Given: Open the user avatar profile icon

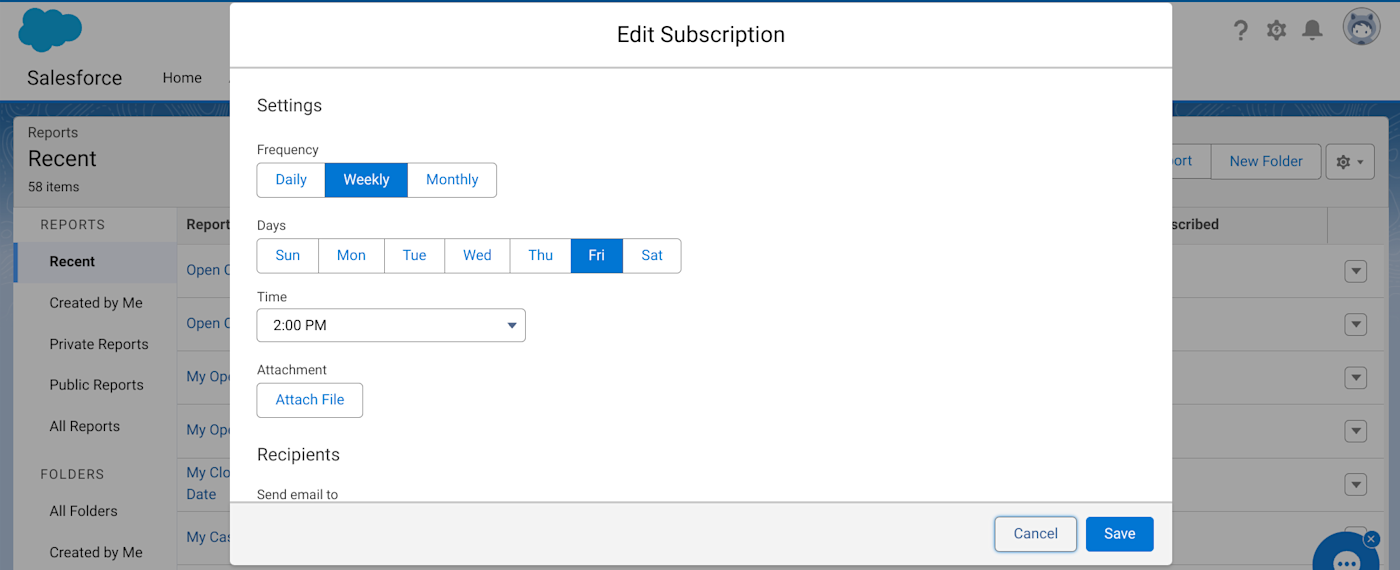Looking at the screenshot, I should pos(1361,28).
